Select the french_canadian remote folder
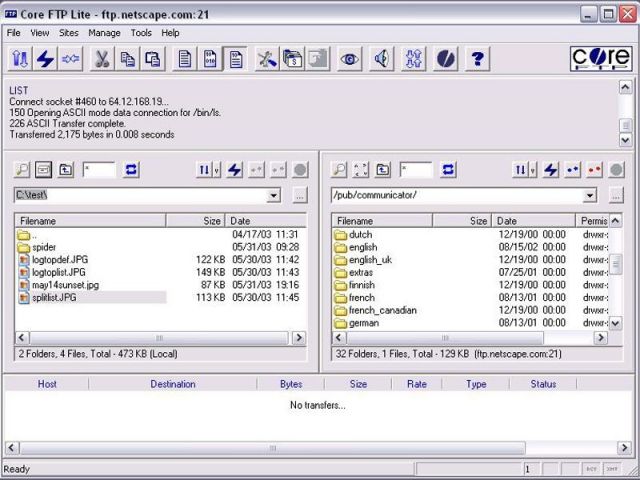640x480 pixels. 382,310
